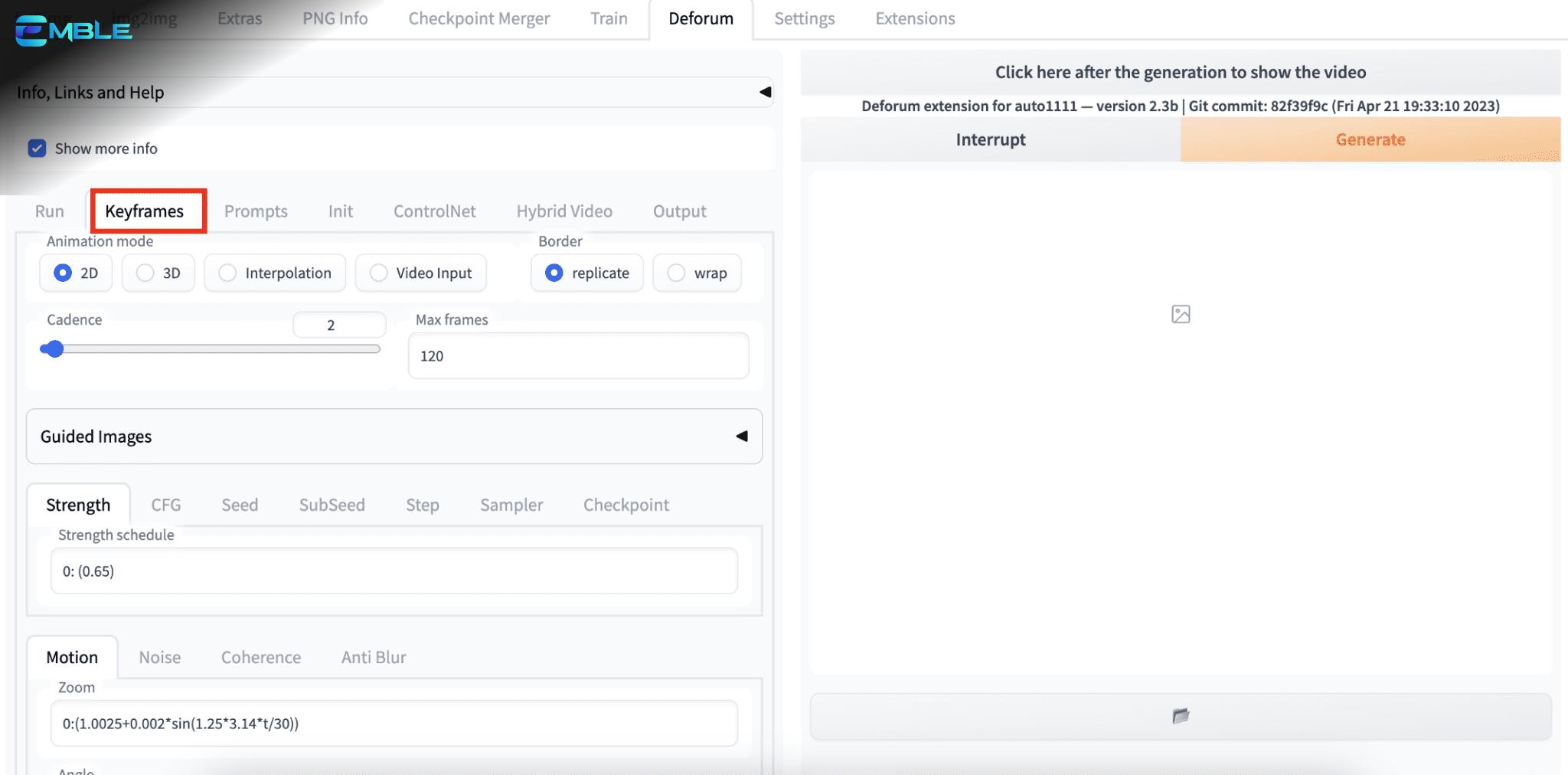Image resolution: width=1568 pixels, height=775 pixels.
Task: Open the Extensions tab
Action: point(915,18)
